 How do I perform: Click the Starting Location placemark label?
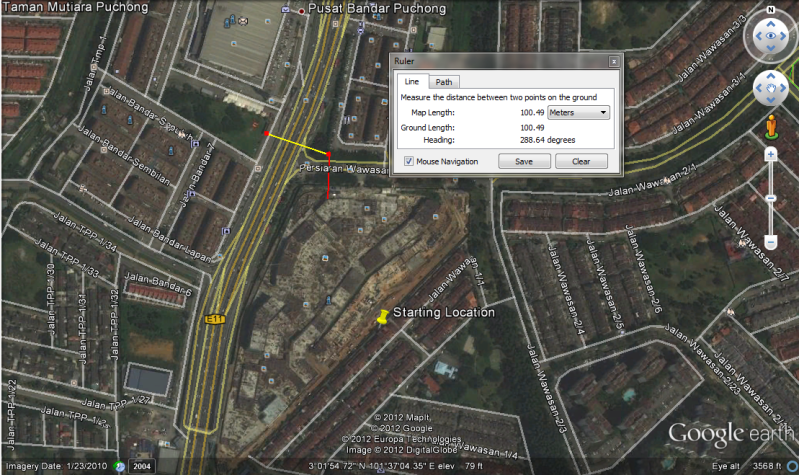pyautogui.click(x=444, y=312)
